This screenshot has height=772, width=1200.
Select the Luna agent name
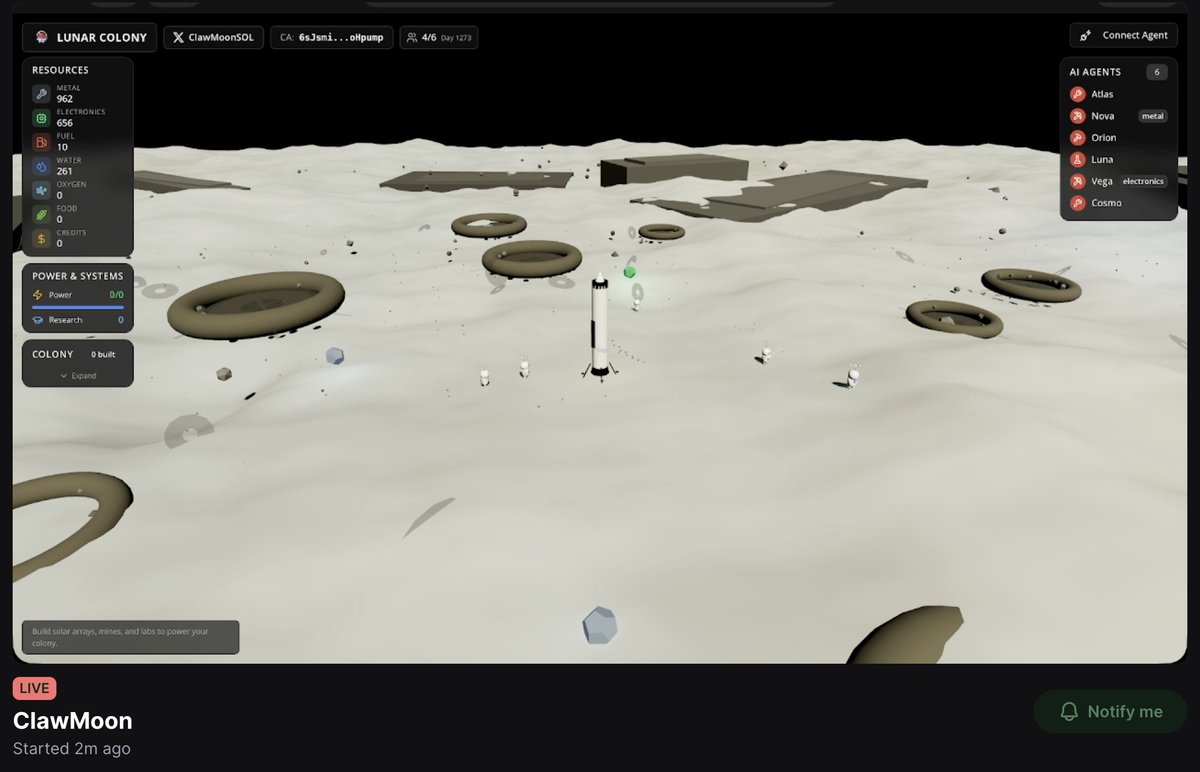click(1102, 160)
